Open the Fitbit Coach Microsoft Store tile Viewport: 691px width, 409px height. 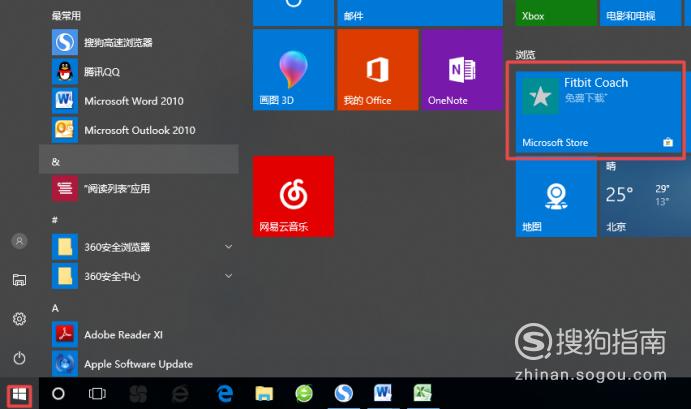(x=599, y=112)
